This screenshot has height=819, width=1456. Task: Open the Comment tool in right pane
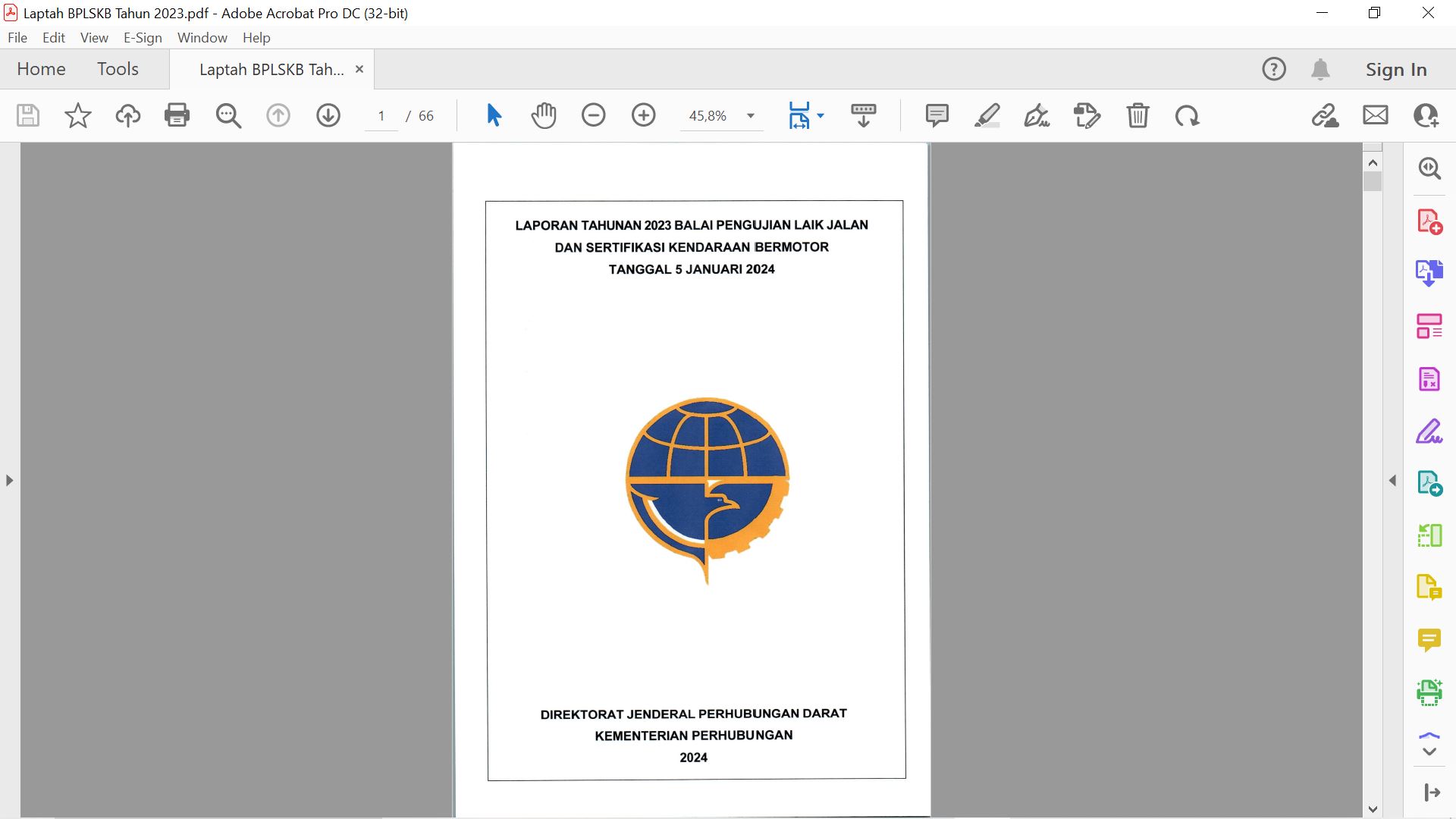pos(1429,640)
